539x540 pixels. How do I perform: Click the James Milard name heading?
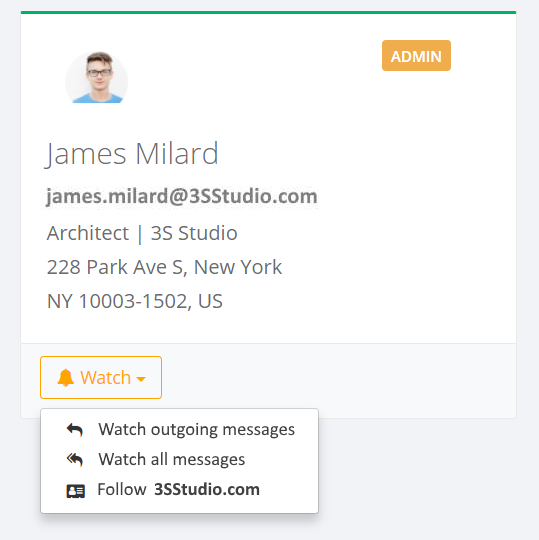point(132,154)
